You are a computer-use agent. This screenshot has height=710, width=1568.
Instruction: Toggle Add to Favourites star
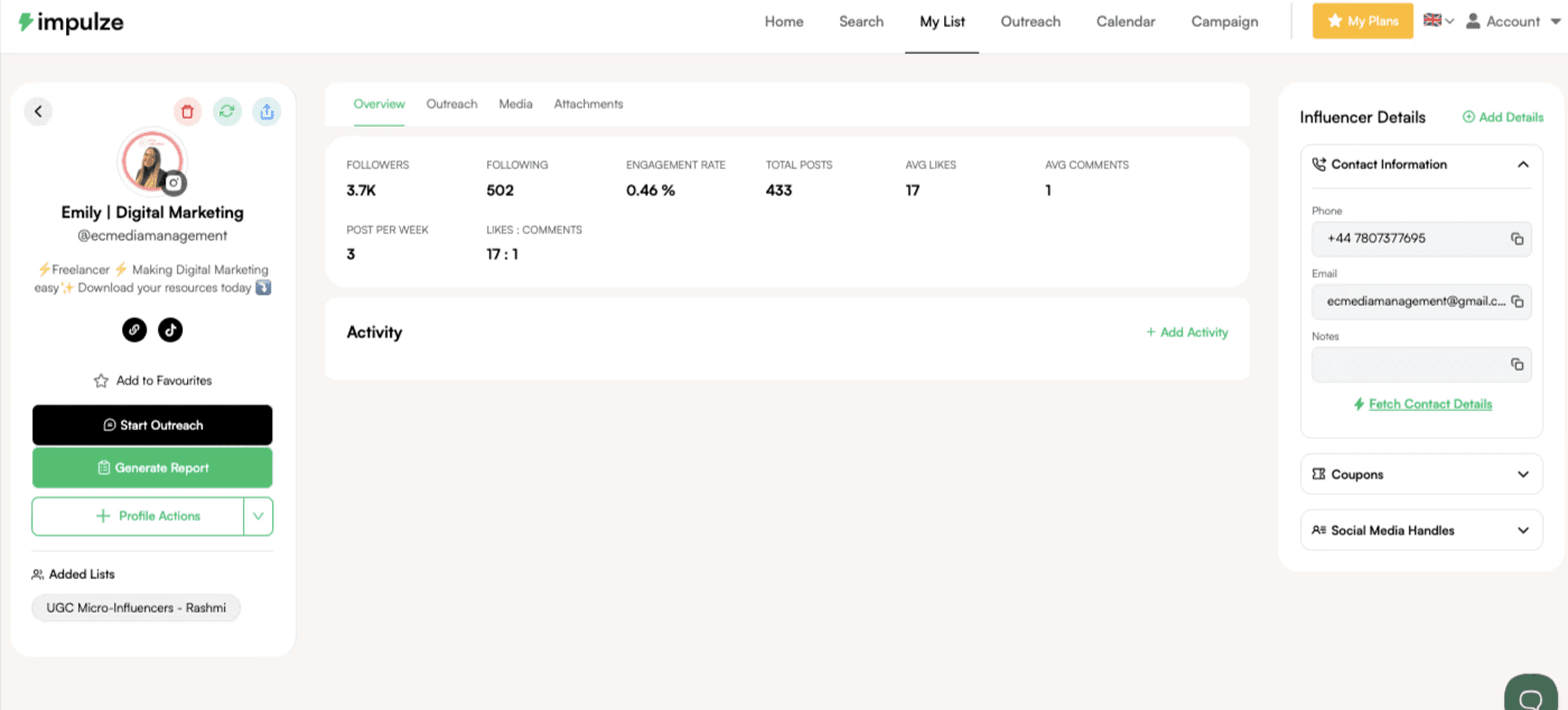tap(101, 381)
